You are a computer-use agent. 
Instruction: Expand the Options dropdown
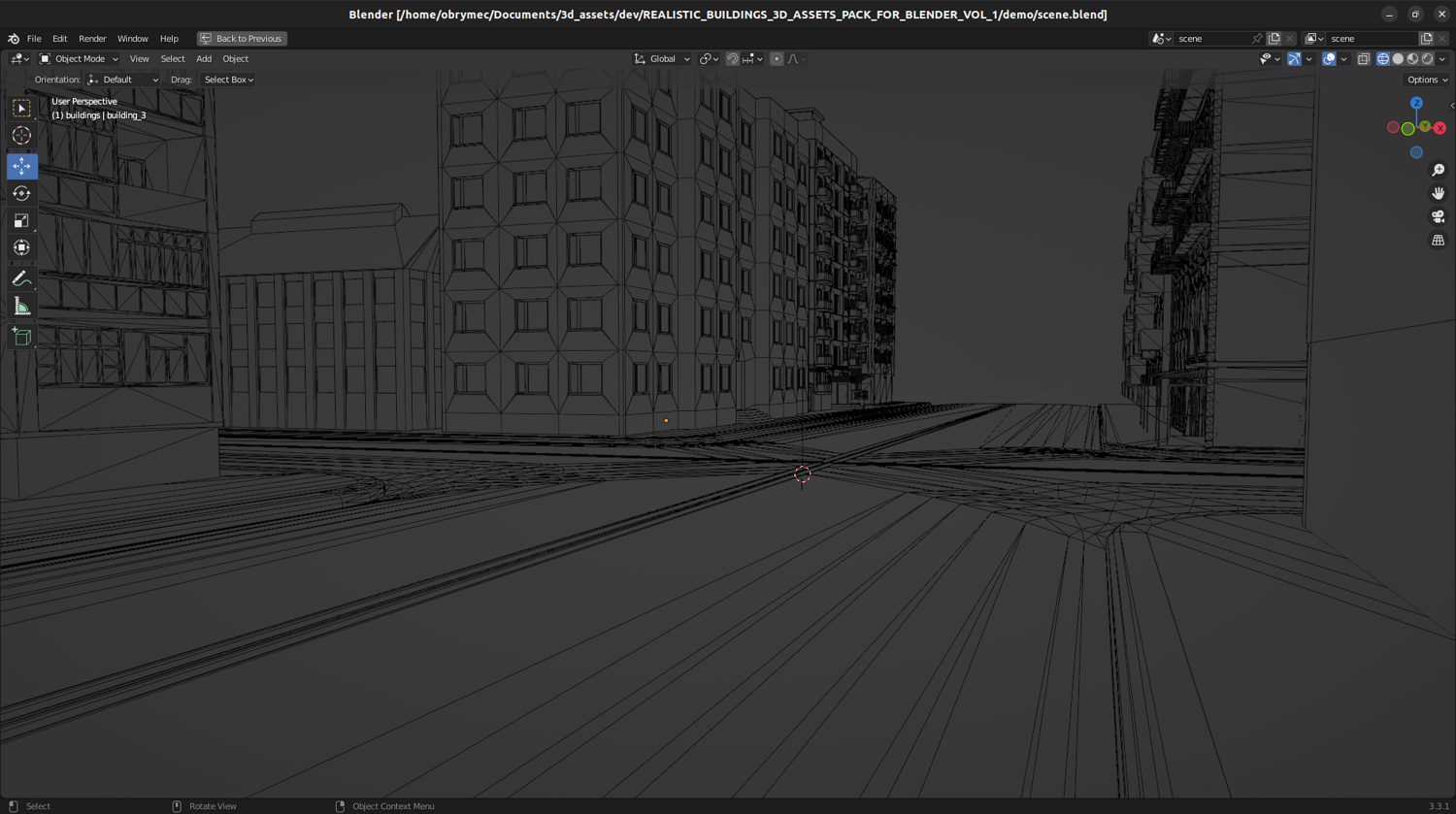[x=1427, y=80]
